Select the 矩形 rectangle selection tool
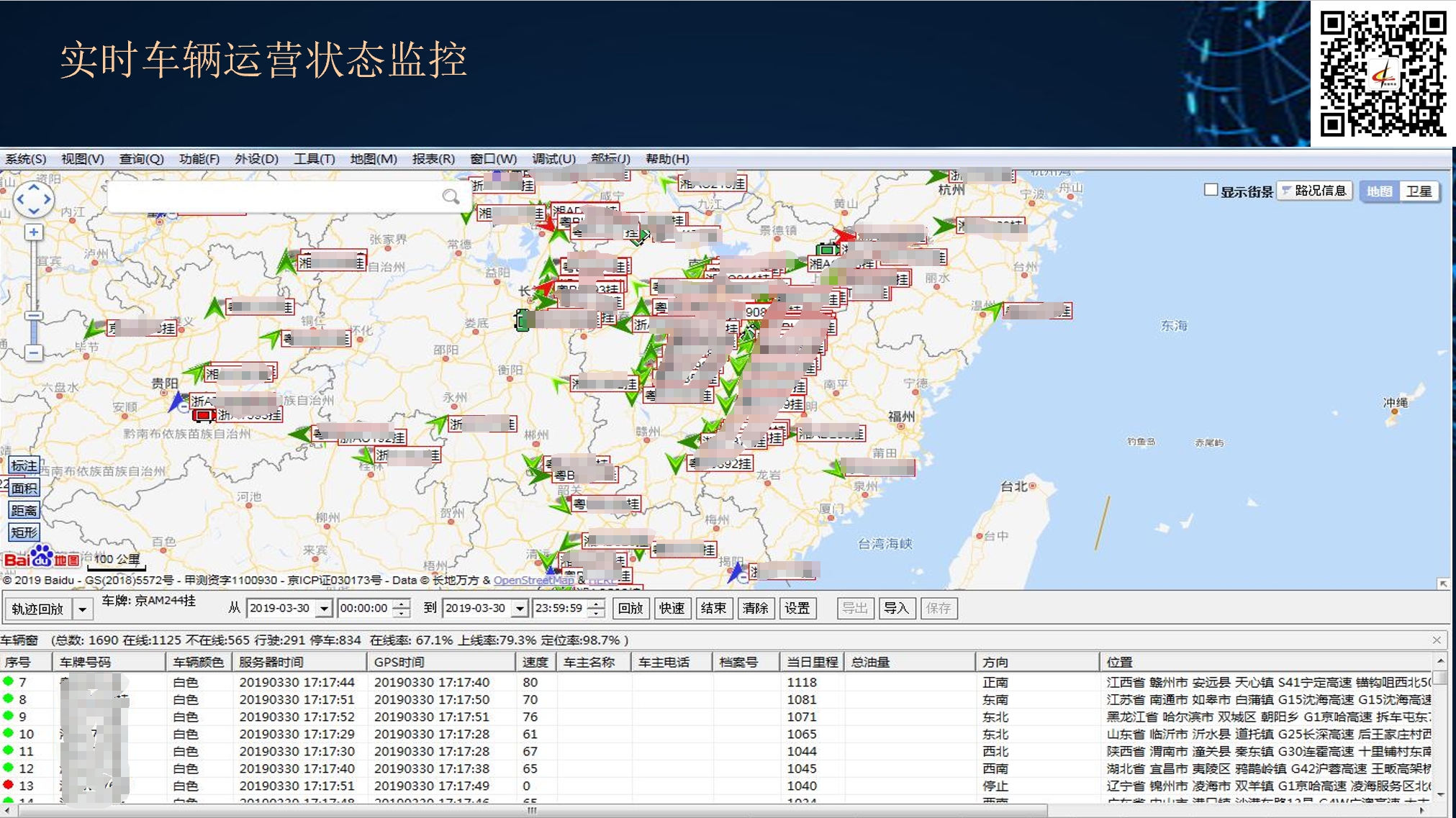1456x818 pixels. (24, 532)
